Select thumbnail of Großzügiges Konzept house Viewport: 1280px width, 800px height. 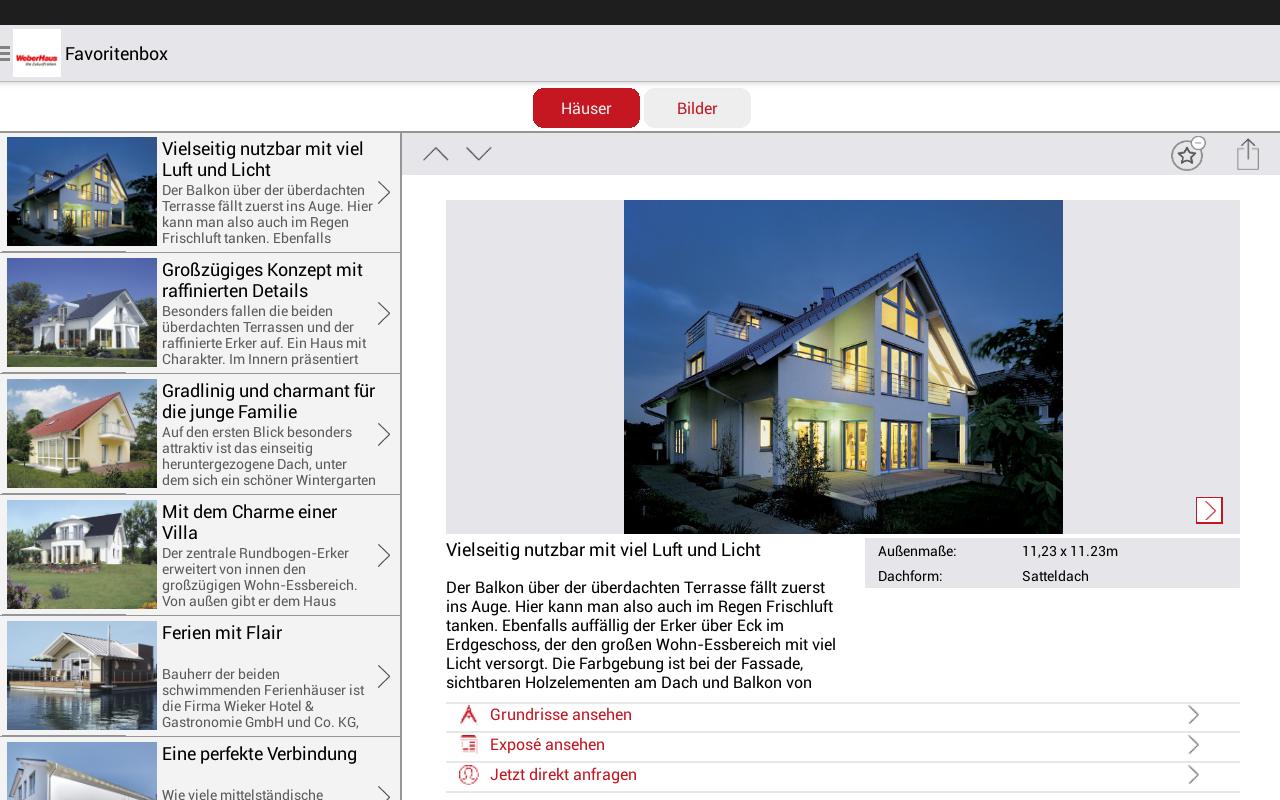click(82, 313)
